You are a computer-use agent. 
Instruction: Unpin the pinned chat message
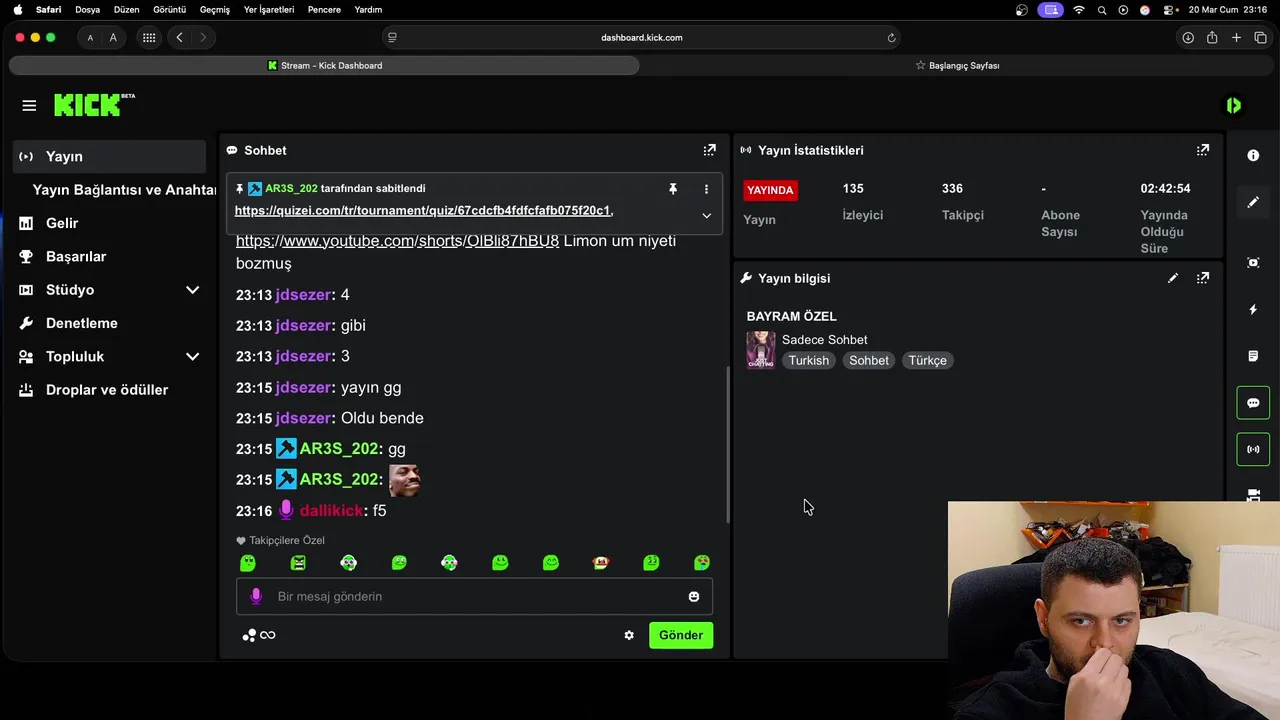pyautogui.click(x=673, y=189)
